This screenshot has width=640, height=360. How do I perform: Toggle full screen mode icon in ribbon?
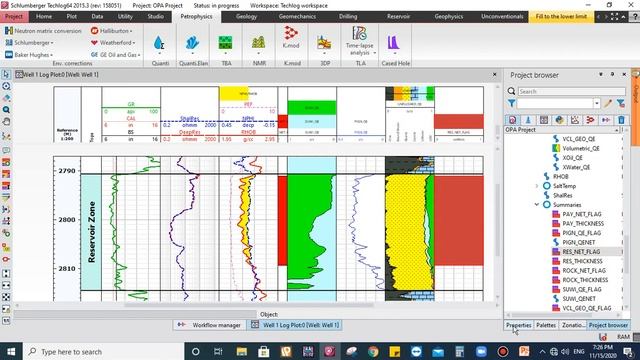click(x=614, y=17)
